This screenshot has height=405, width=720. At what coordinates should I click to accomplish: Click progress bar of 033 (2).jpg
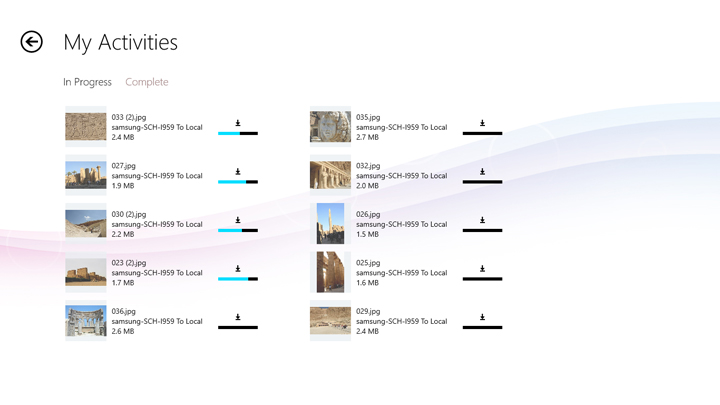click(x=238, y=133)
